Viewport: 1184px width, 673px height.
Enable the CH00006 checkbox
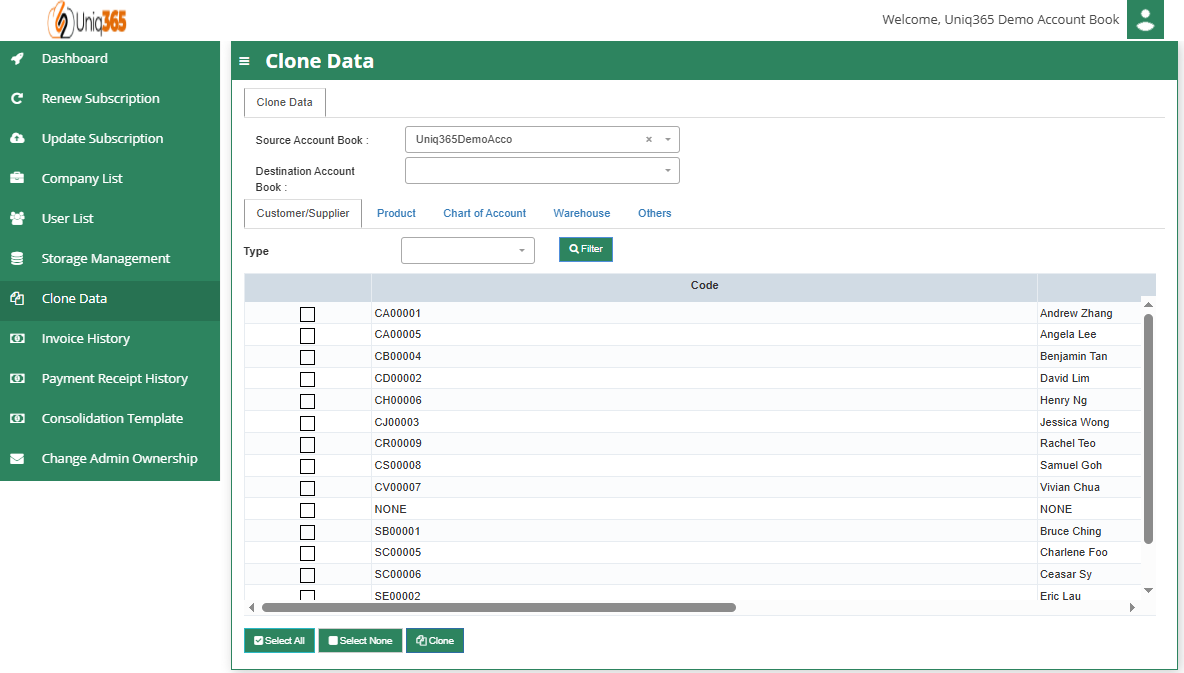click(307, 401)
